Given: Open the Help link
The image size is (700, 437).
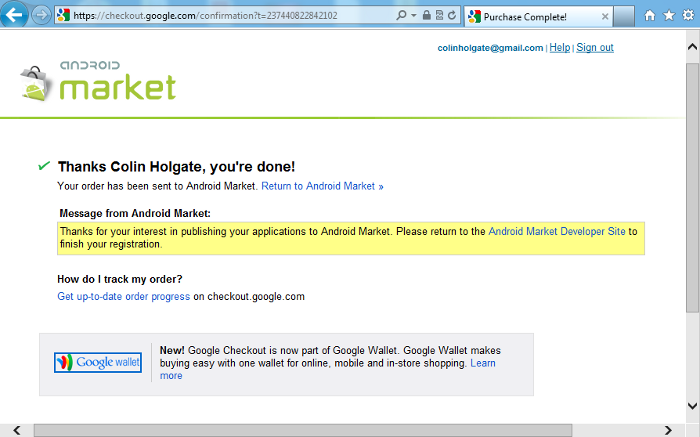Looking at the screenshot, I should click(x=560, y=47).
